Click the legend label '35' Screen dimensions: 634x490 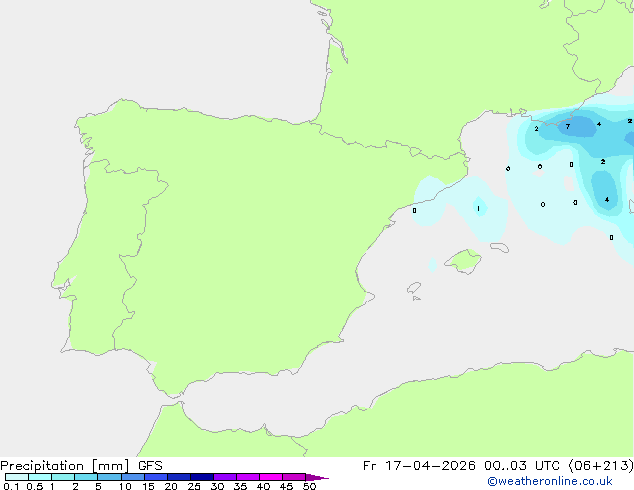coord(240,486)
